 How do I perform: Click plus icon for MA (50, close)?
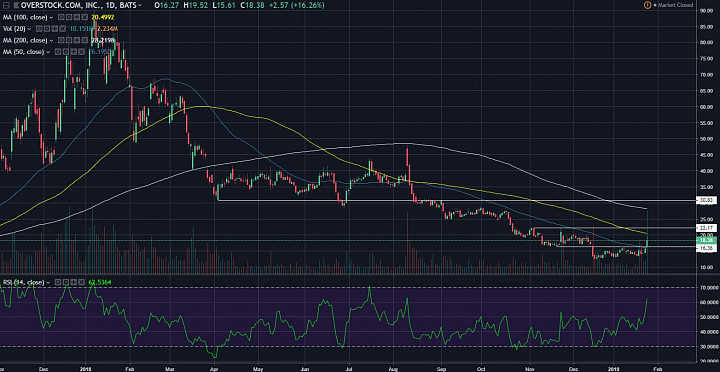click(73, 52)
